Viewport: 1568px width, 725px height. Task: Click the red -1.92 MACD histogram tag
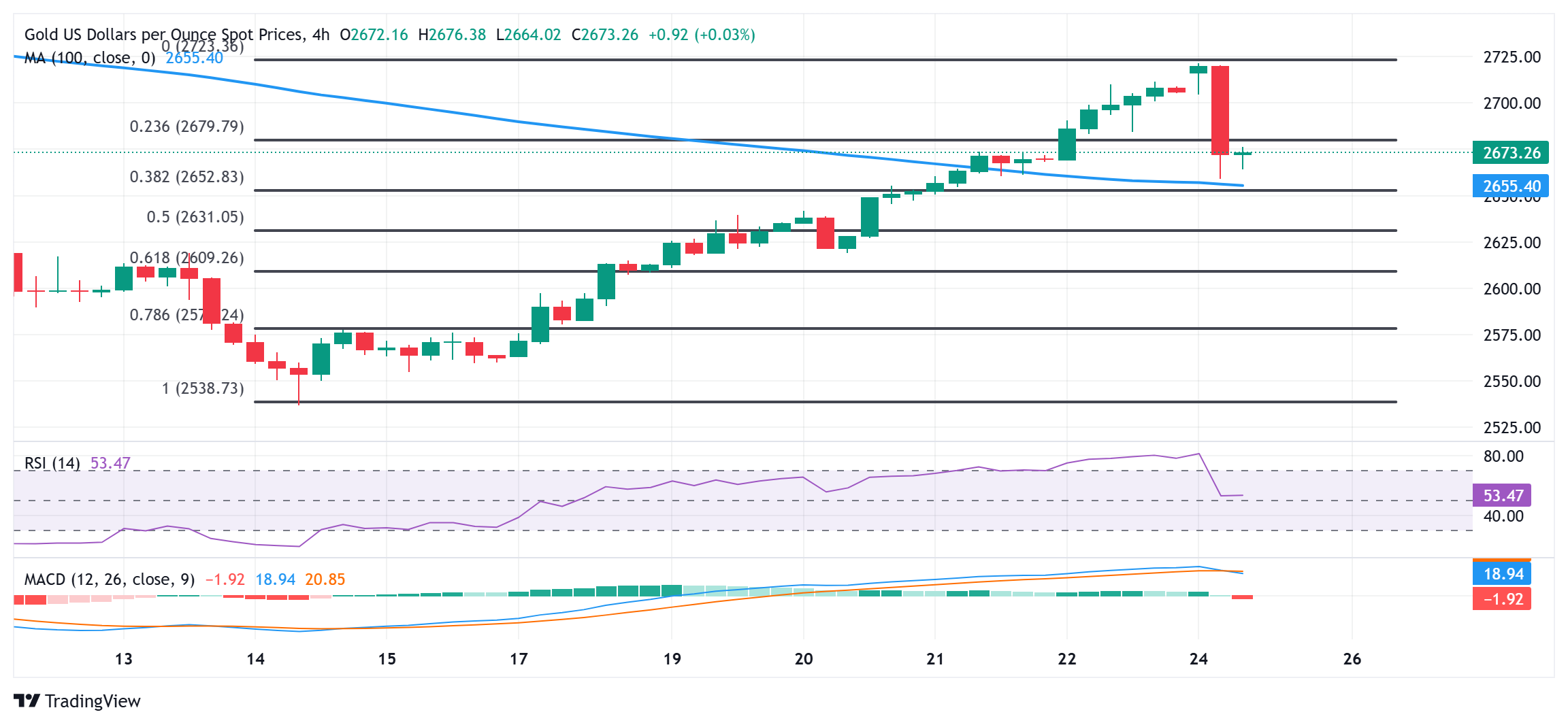(x=1501, y=598)
